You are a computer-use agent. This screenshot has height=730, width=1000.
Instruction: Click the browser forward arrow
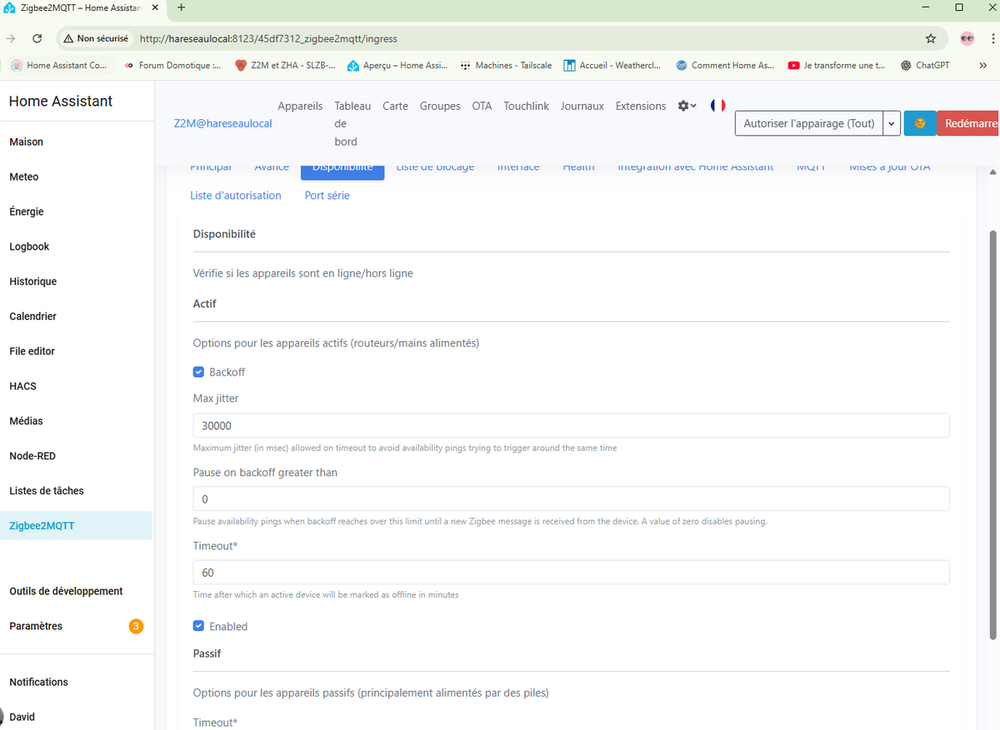point(11,38)
